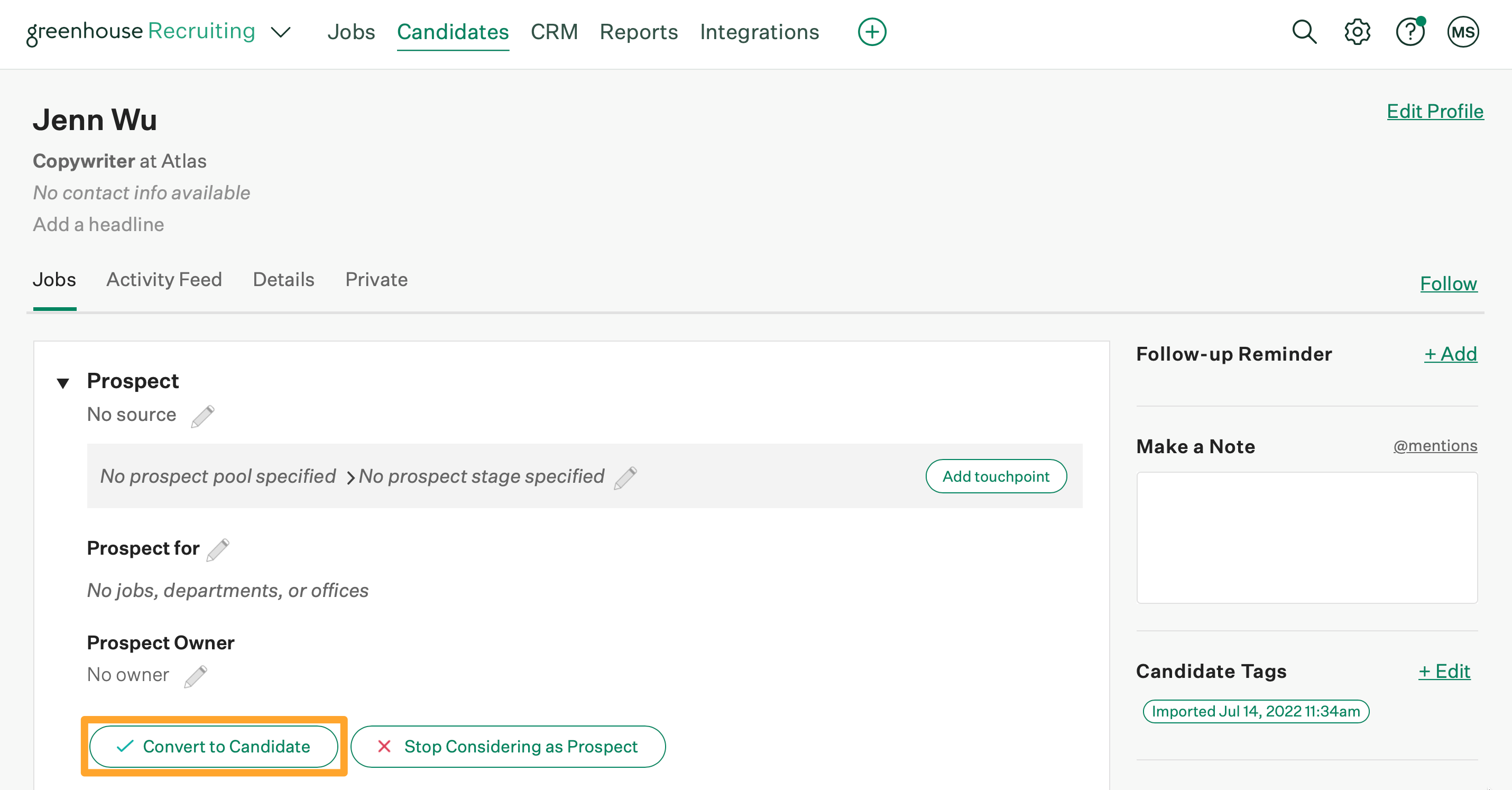The image size is (1512, 790).
Task: Edit the prospect source with the pencil icon
Action: click(x=204, y=415)
